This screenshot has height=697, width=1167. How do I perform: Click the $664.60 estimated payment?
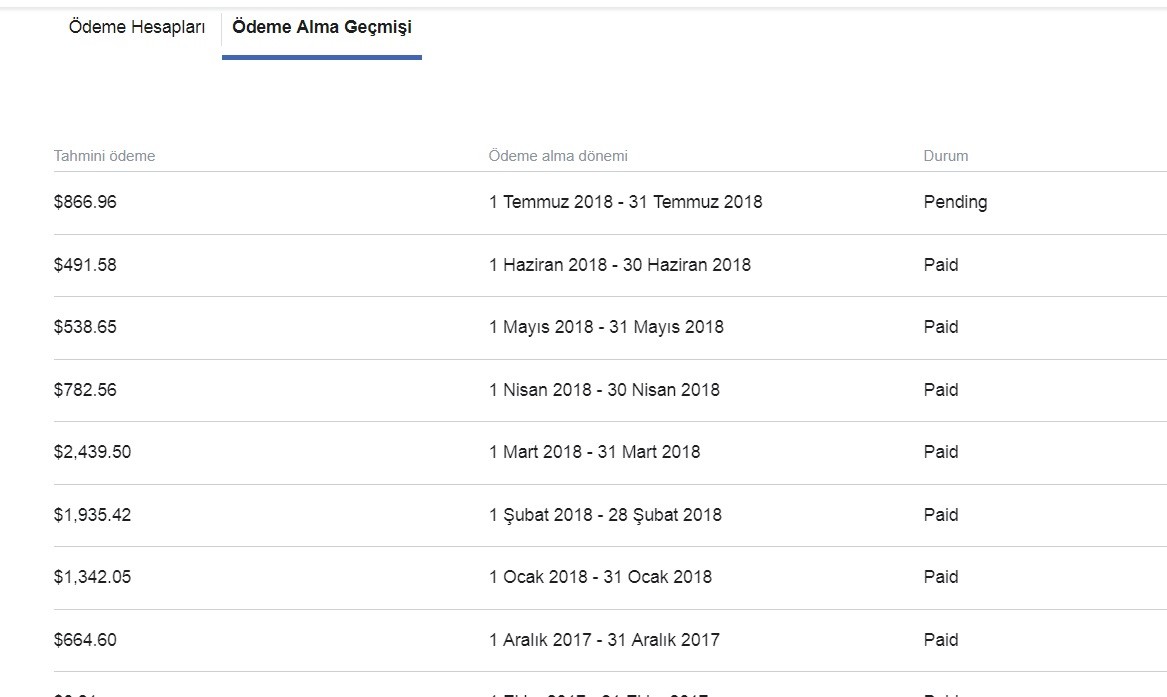[85, 640]
